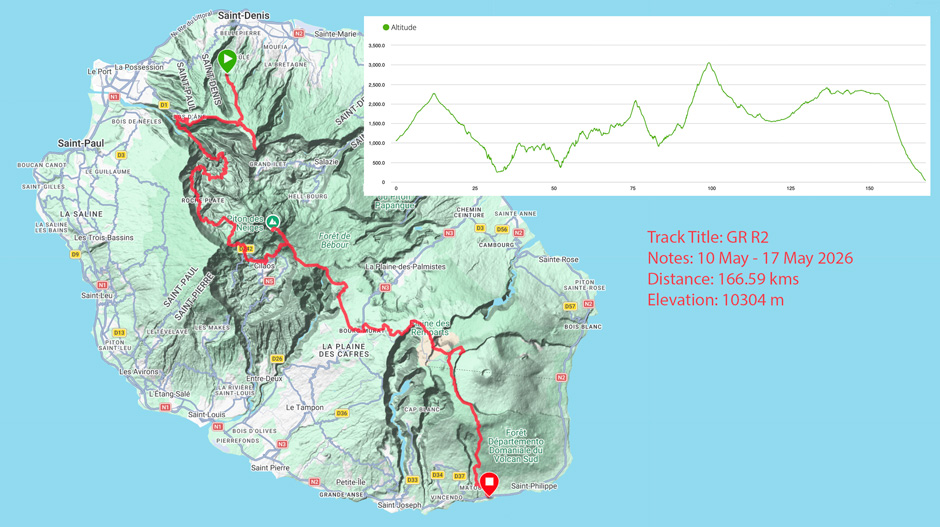Click the Cap Blanc label
Image resolution: width=940 pixels, height=527 pixels.
(x=423, y=410)
